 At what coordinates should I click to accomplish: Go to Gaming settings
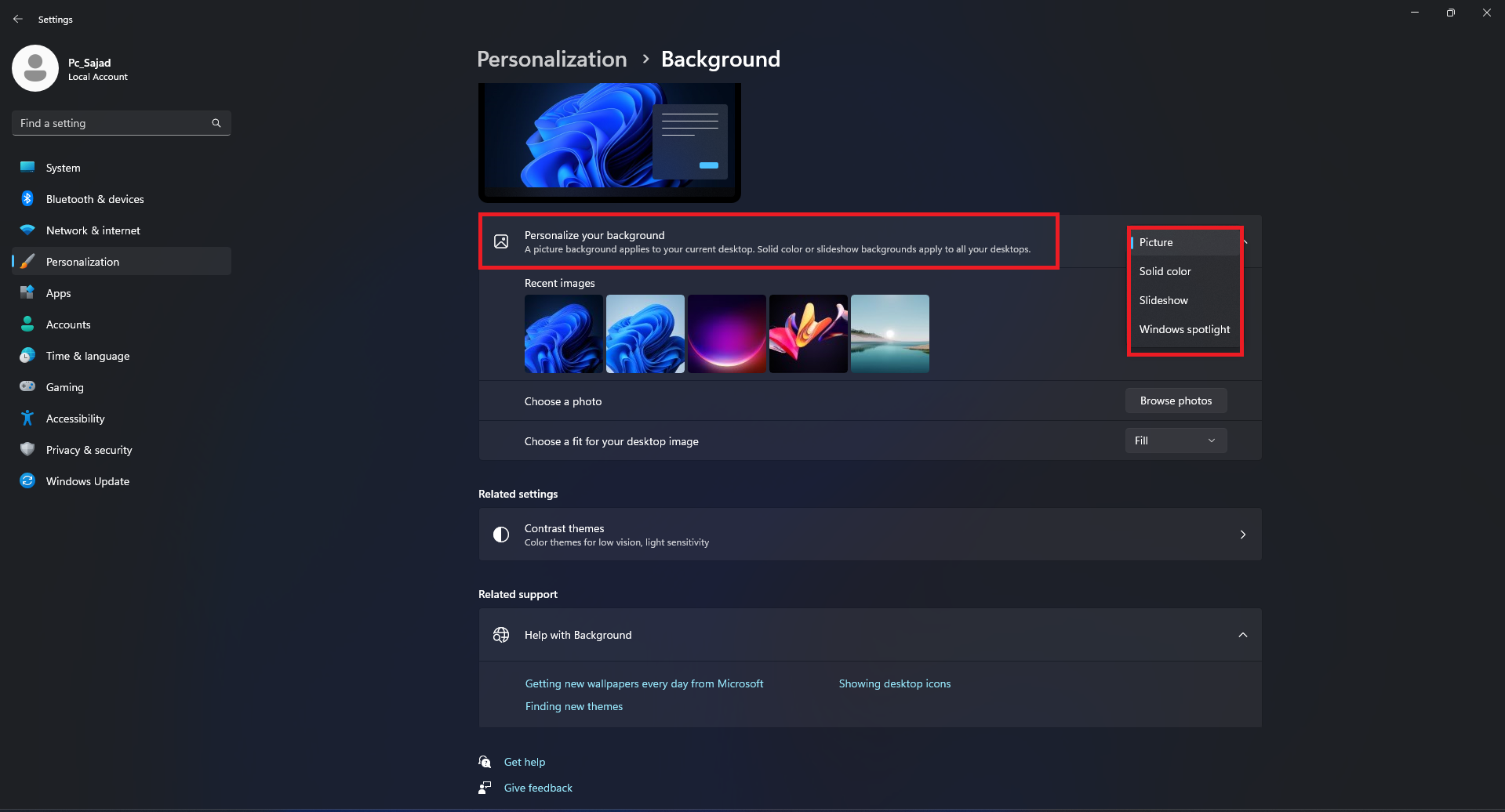click(122, 386)
